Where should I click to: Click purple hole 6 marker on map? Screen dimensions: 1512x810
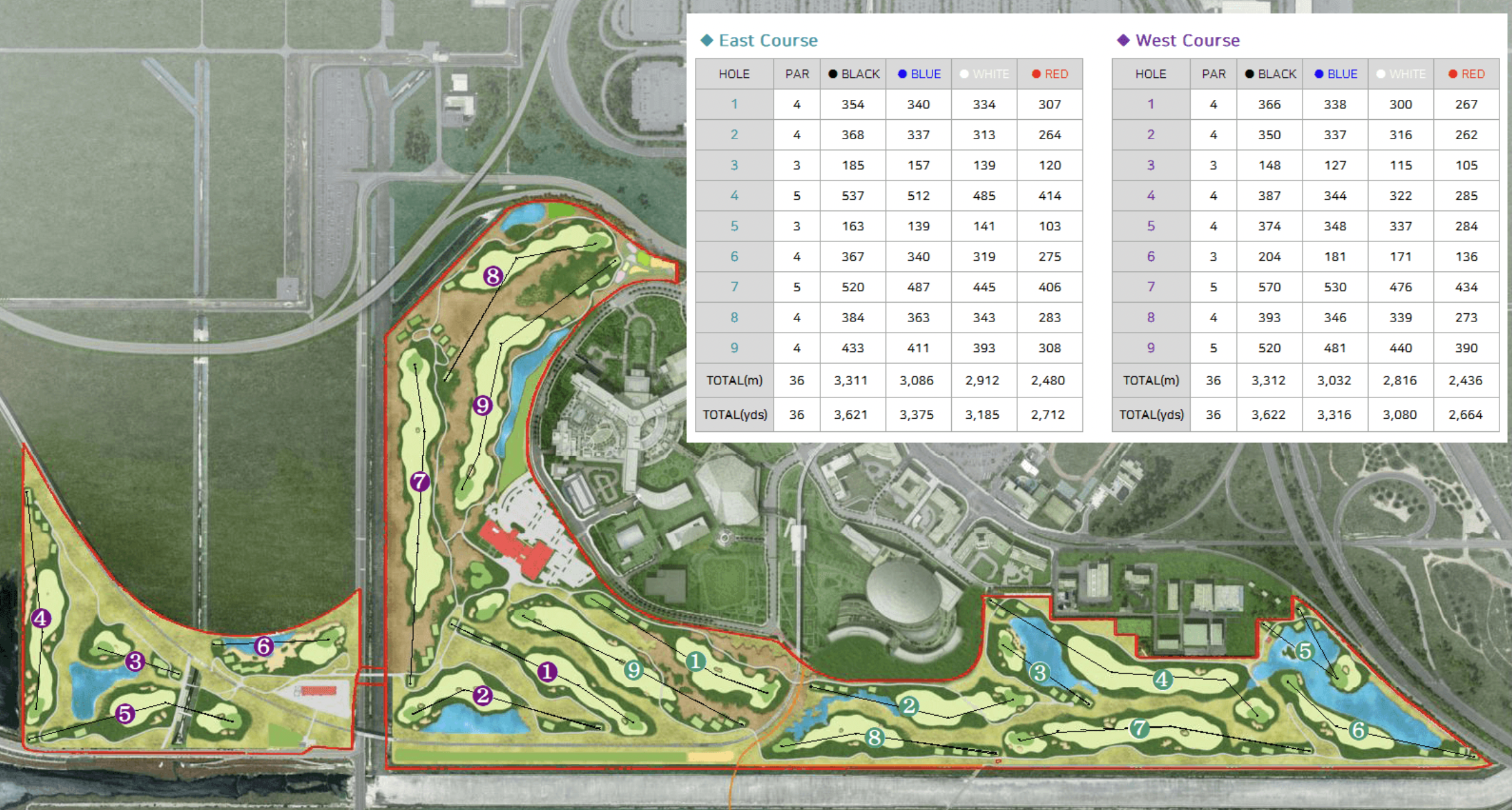click(x=264, y=646)
